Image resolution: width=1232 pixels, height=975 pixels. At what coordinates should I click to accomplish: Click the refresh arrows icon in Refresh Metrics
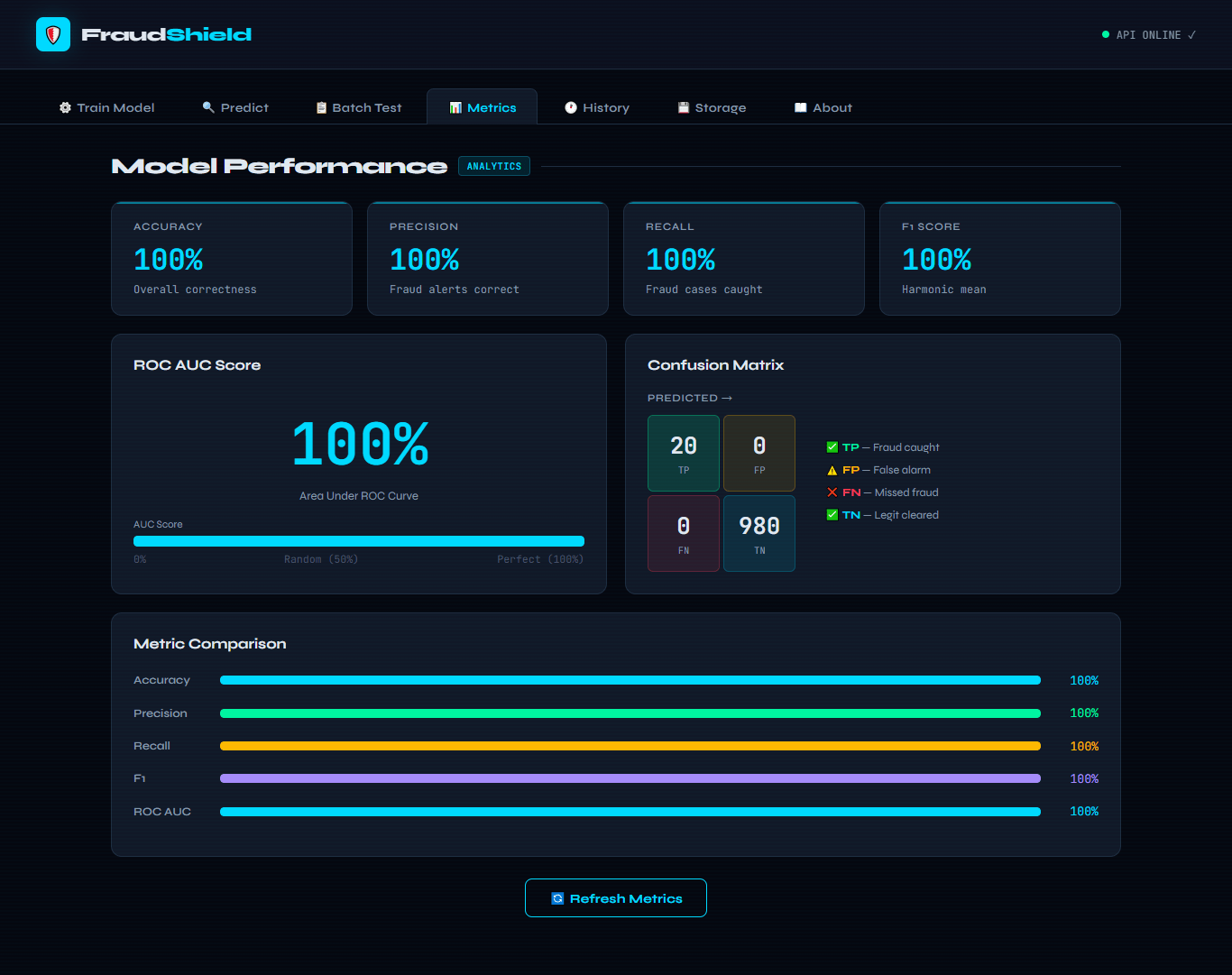pyautogui.click(x=557, y=898)
